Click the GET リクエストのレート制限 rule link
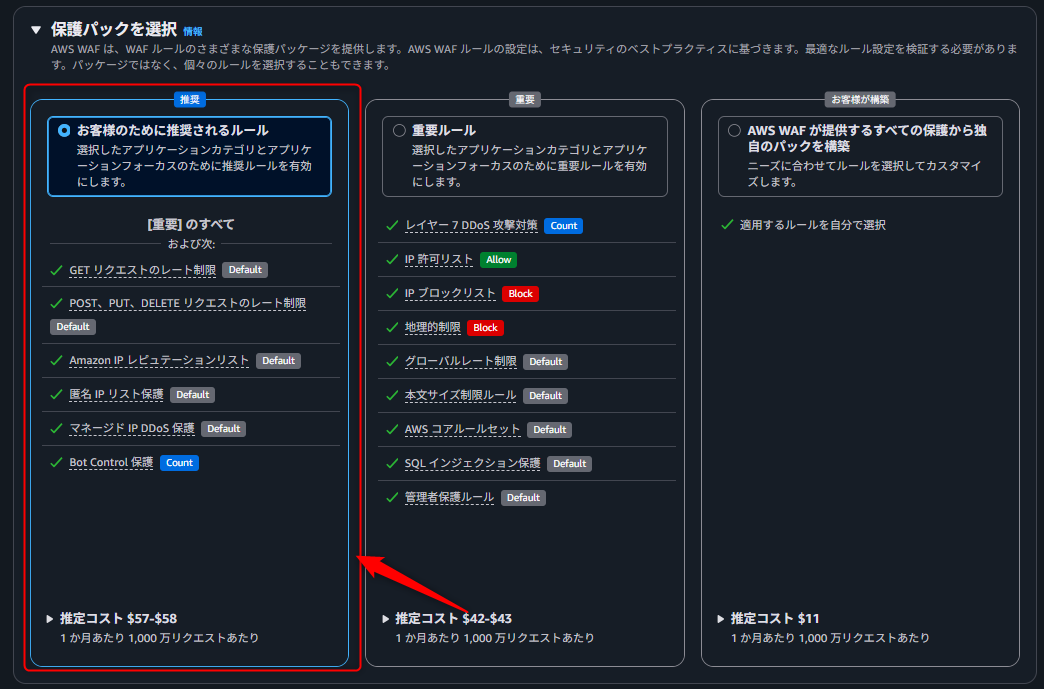This screenshot has width=1044, height=689. pyautogui.click(x=142, y=270)
